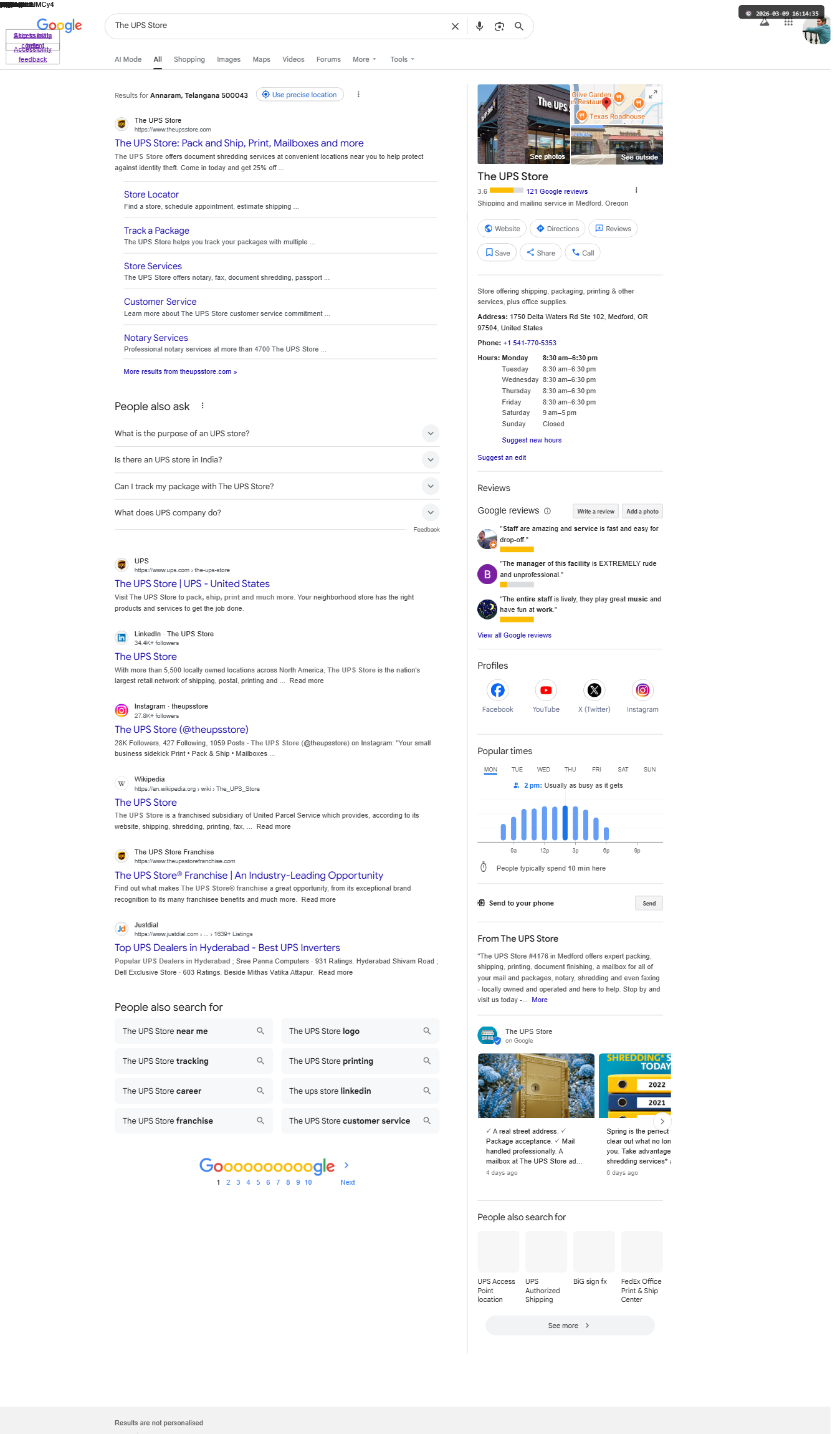This screenshot has height=1434, width=840.
Task: Click See more related places
Action: 570,1326
